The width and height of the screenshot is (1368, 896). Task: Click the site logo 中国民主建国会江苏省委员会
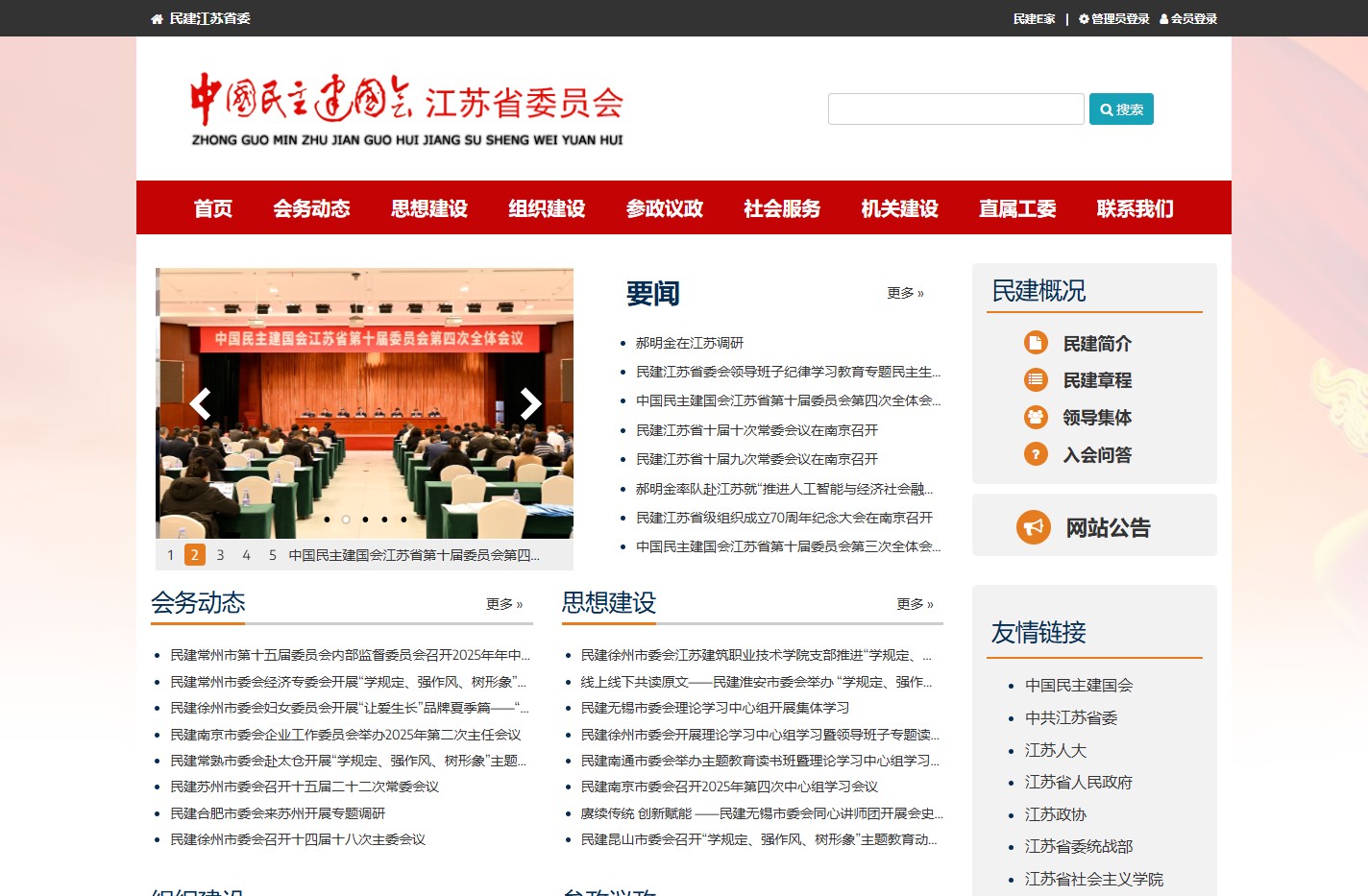pyautogui.click(x=407, y=109)
